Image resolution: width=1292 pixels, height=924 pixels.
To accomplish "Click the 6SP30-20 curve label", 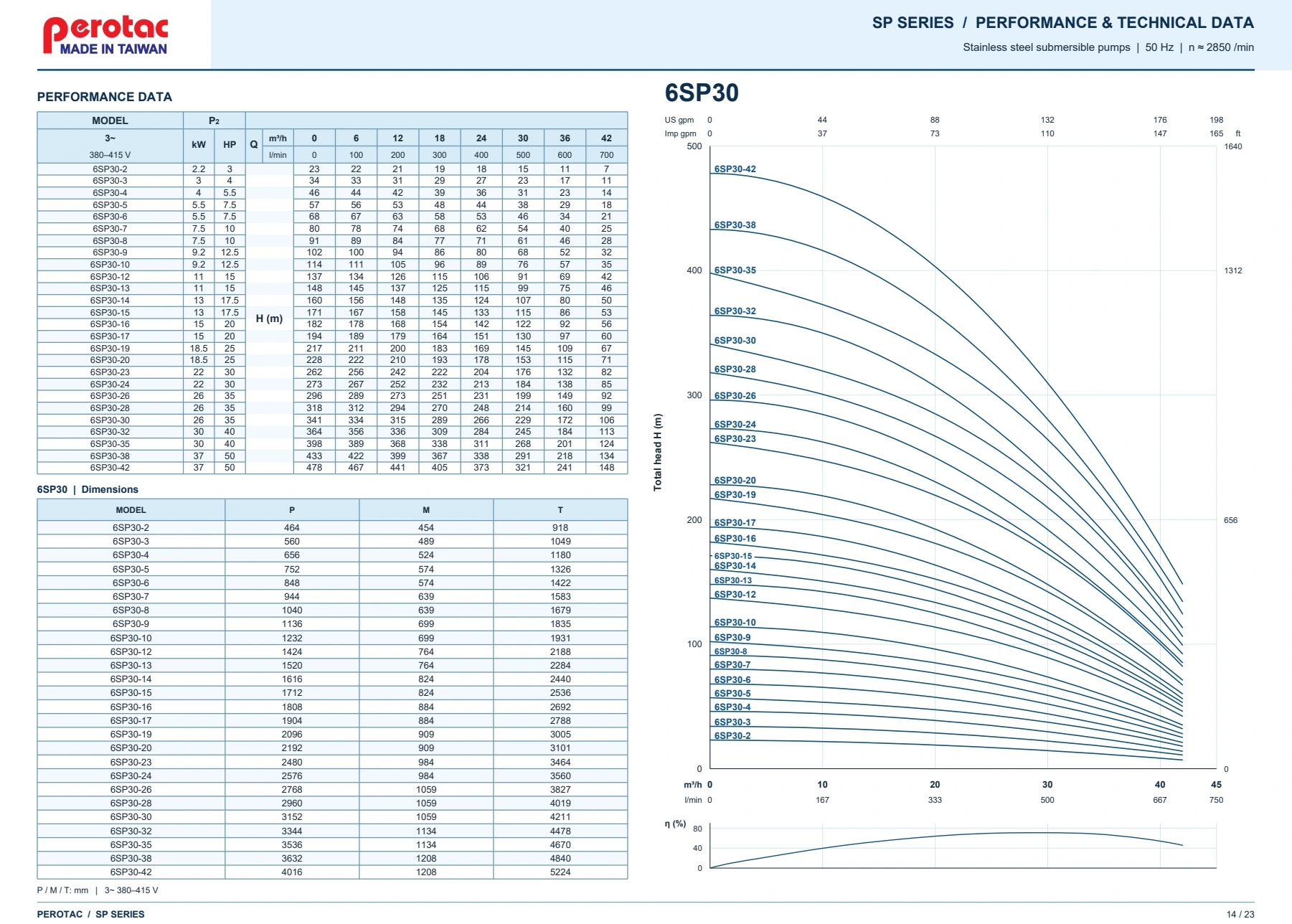I will pyautogui.click(x=735, y=481).
